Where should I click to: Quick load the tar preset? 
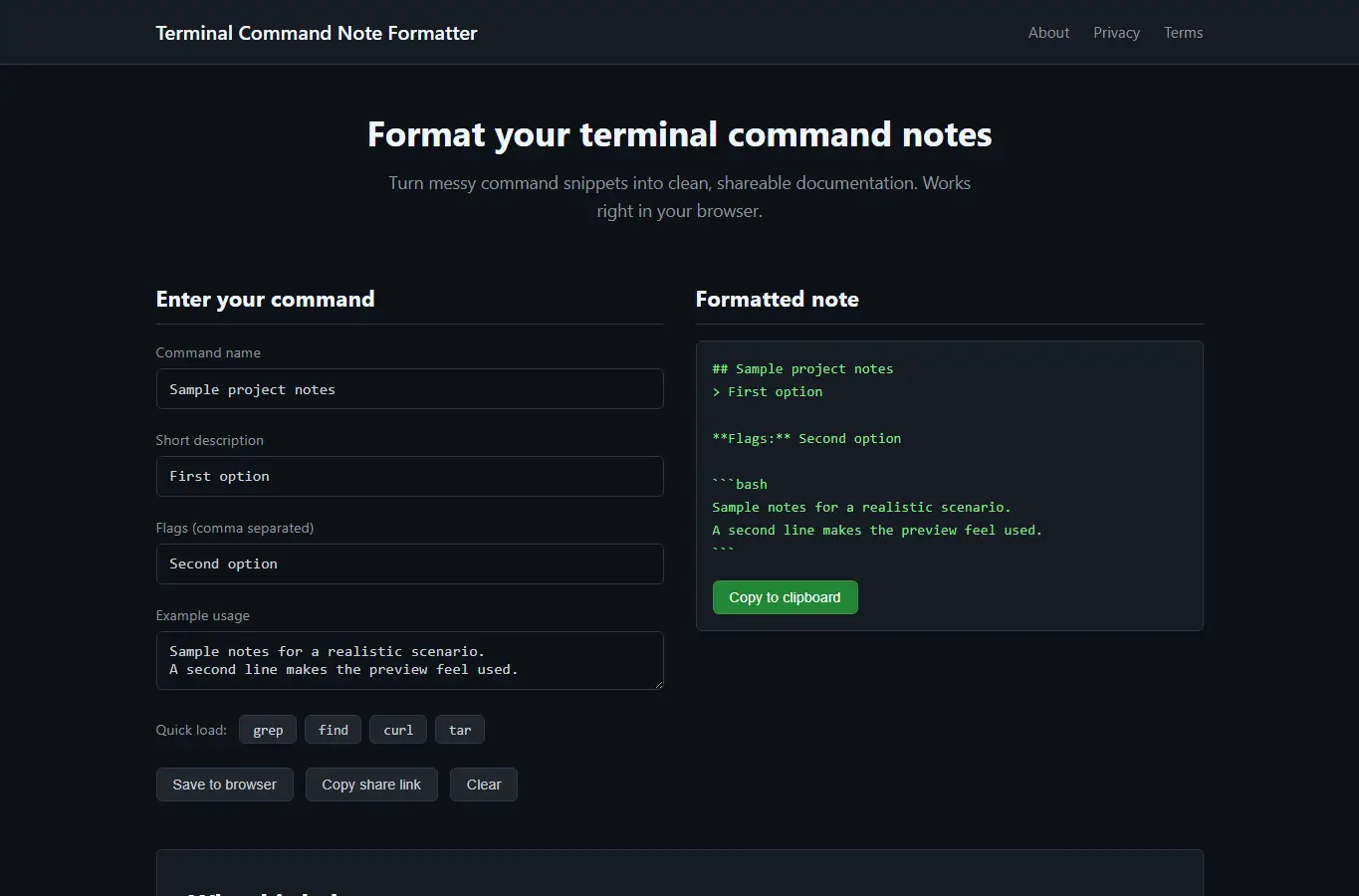click(x=460, y=730)
